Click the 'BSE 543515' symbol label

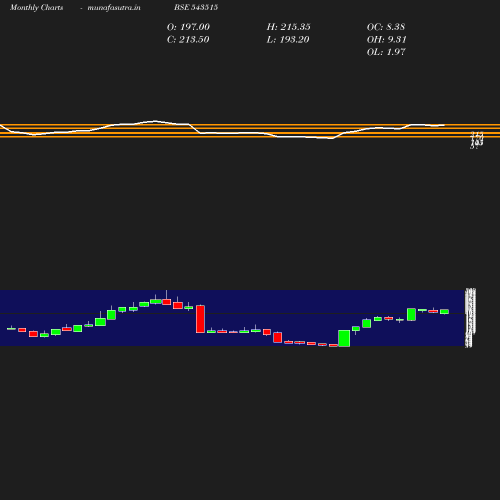click(196, 7)
